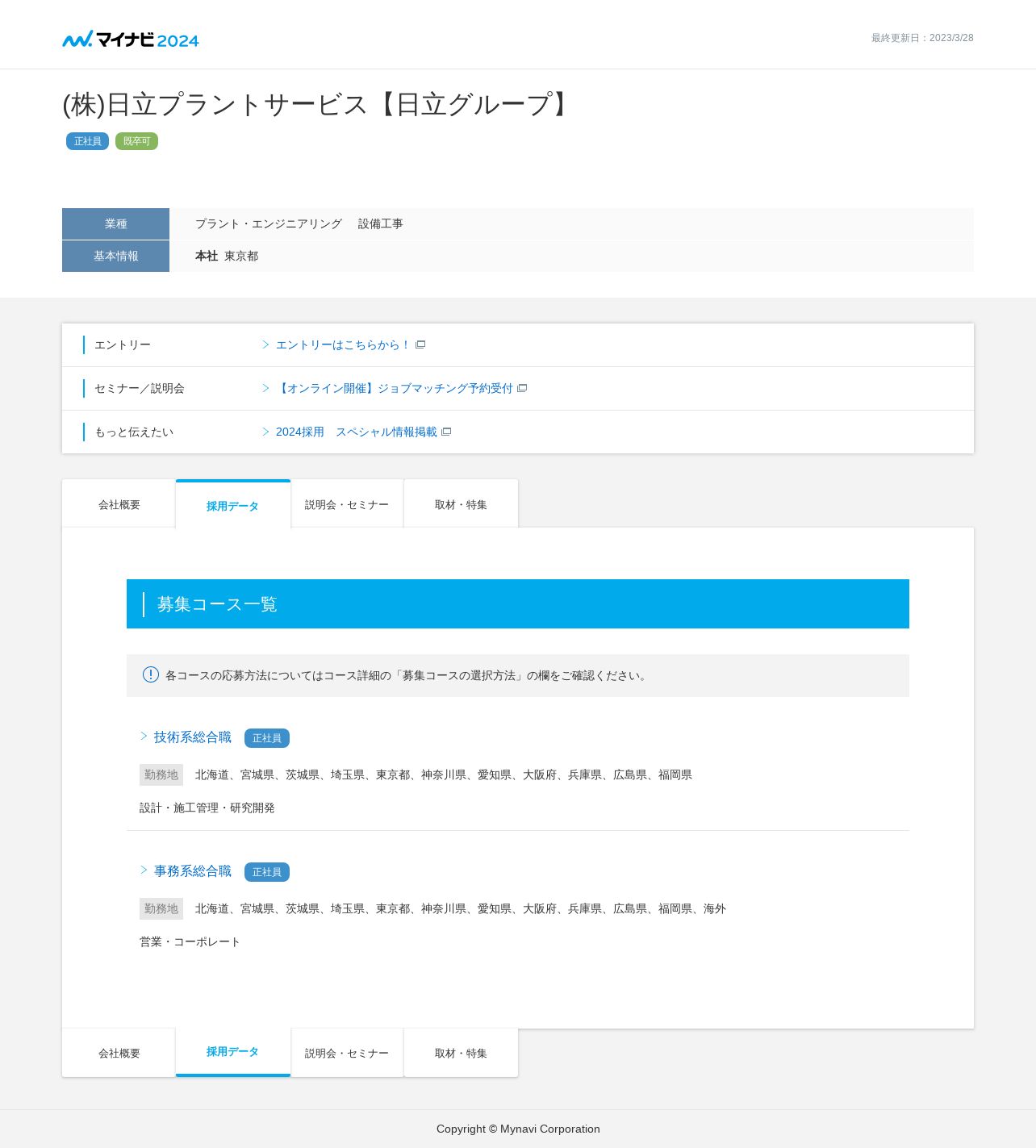Click the 基本情報 header cell
This screenshot has height=1148, width=1036.
tap(115, 256)
